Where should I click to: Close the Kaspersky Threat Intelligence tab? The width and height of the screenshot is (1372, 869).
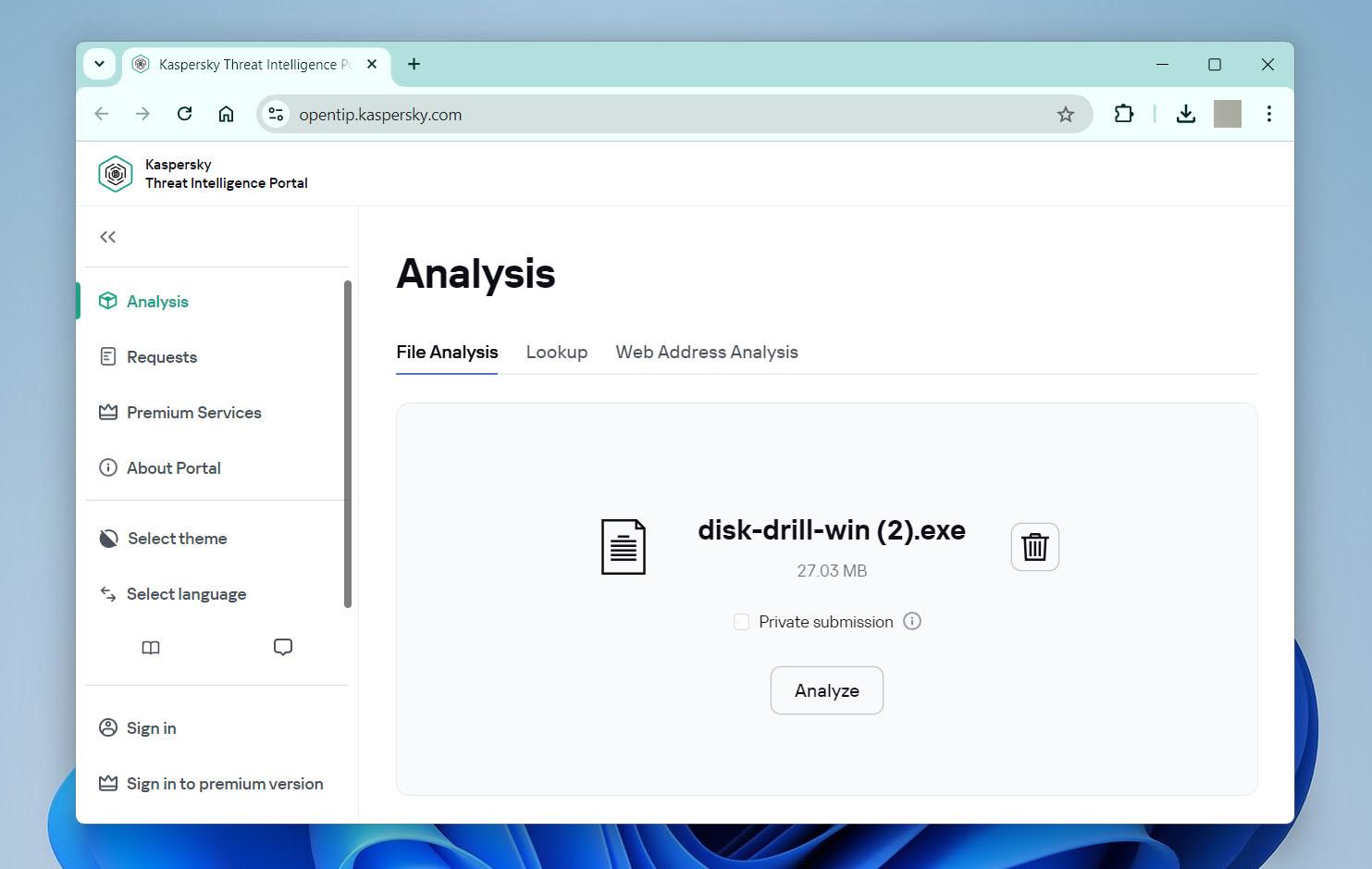[x=372, y=64]
